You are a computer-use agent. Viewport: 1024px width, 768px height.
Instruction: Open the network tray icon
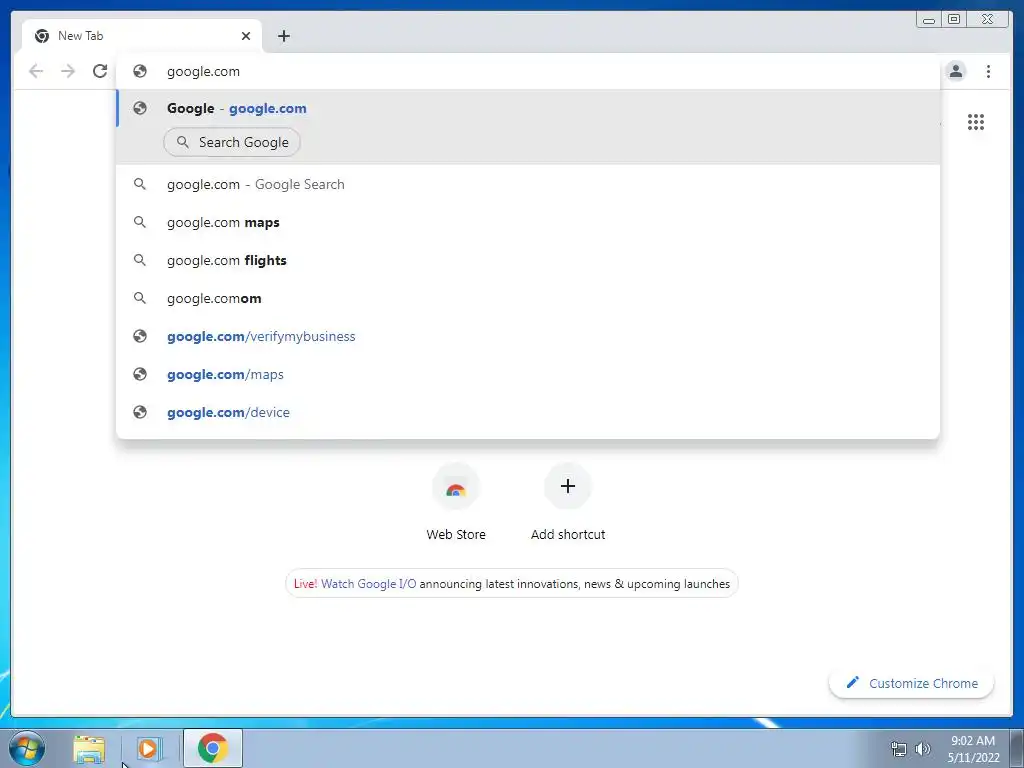[x=899, y=749]
